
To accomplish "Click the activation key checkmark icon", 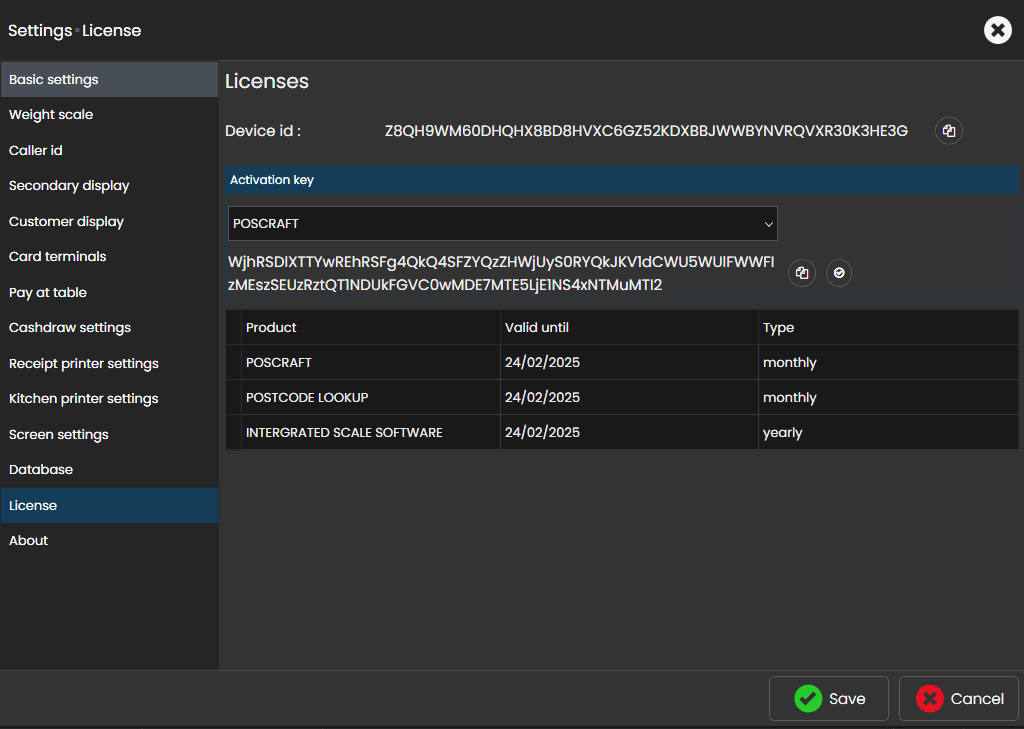I will point(839,273).
